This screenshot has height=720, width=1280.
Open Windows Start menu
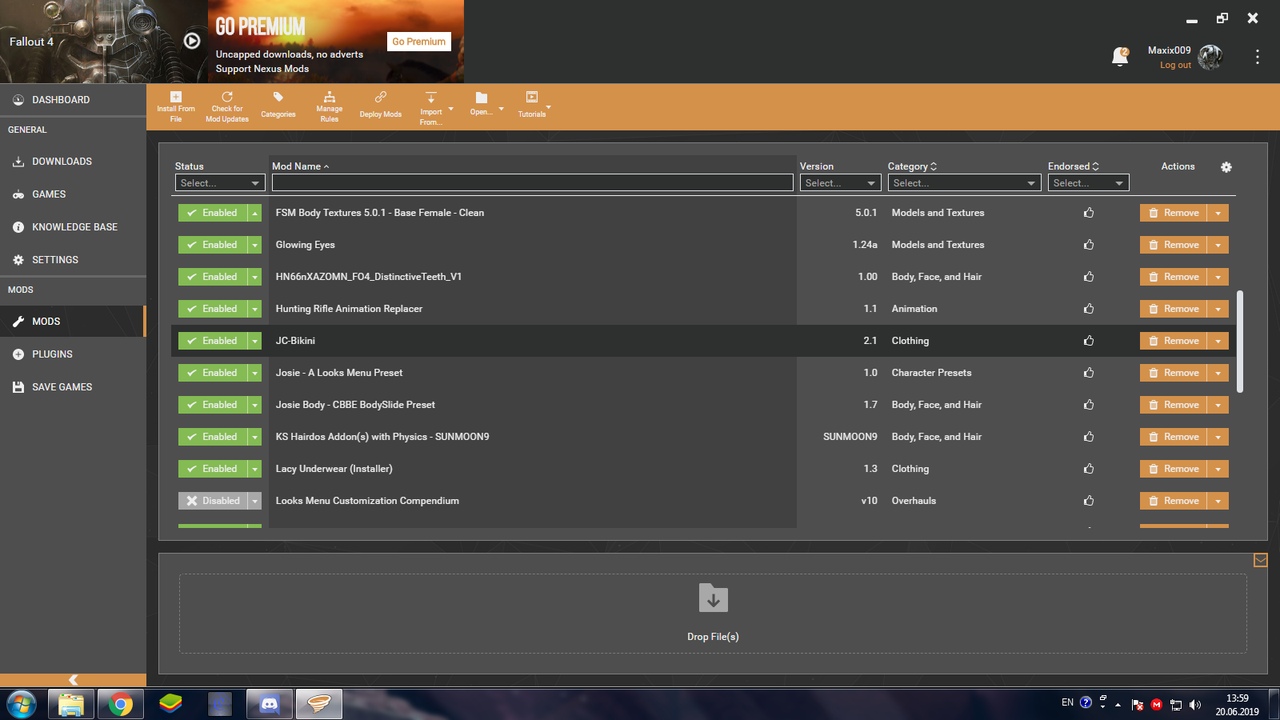tap(21, 704)
